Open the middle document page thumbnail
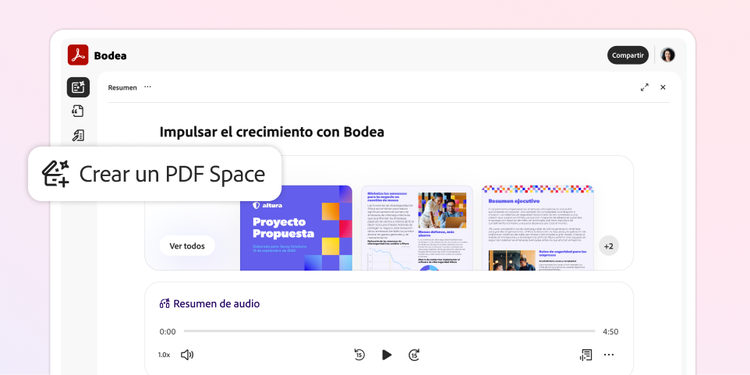 pyautogui.click(x=417, y=228)
